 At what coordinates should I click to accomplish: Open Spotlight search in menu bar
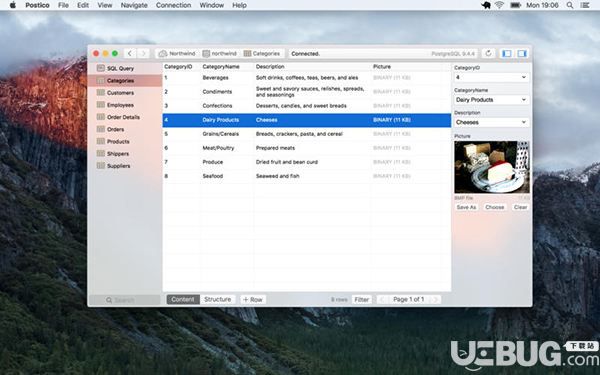[570, 5]
